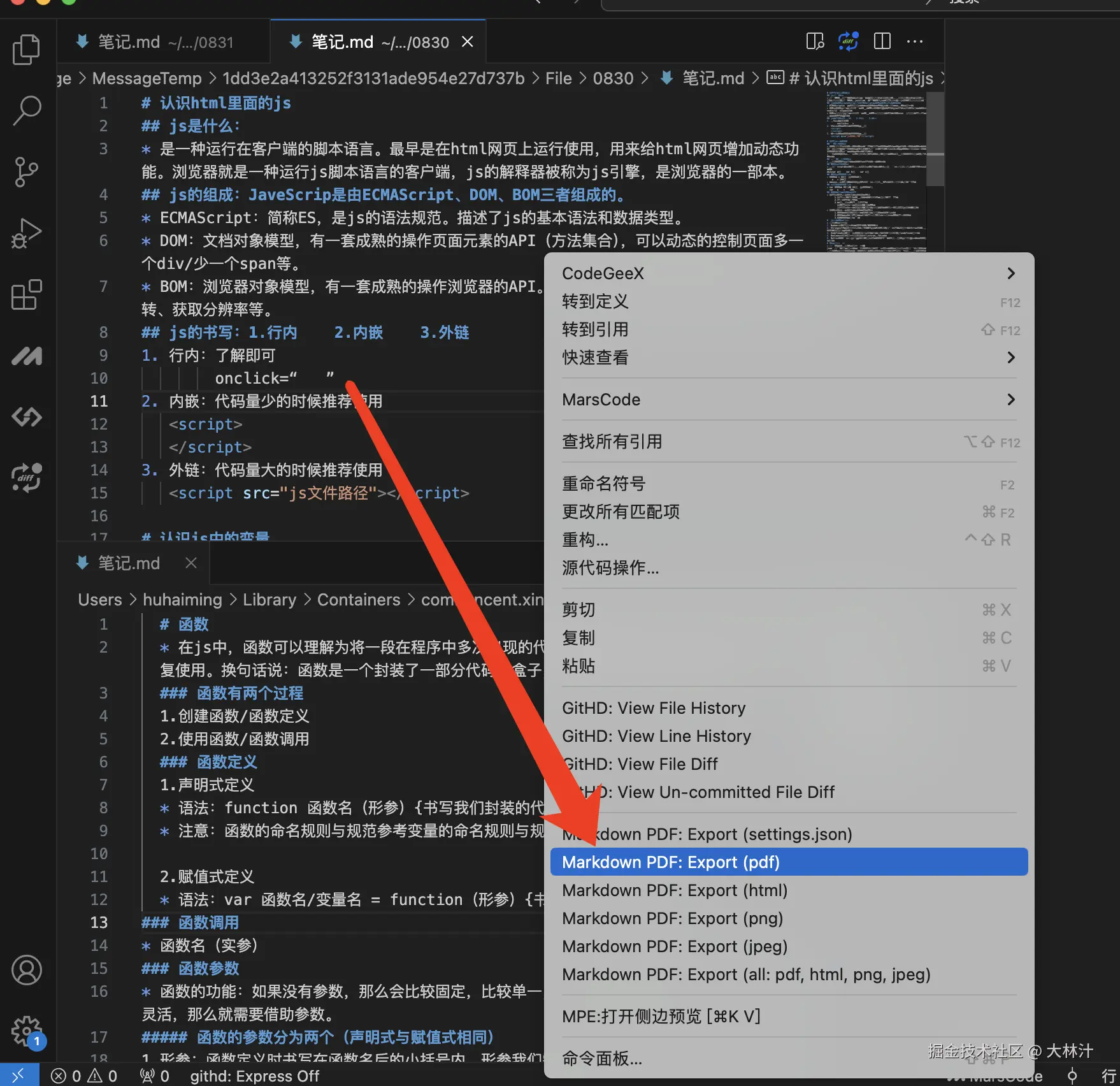Open the Library breadcrumb in lower editor

(269, 600)
